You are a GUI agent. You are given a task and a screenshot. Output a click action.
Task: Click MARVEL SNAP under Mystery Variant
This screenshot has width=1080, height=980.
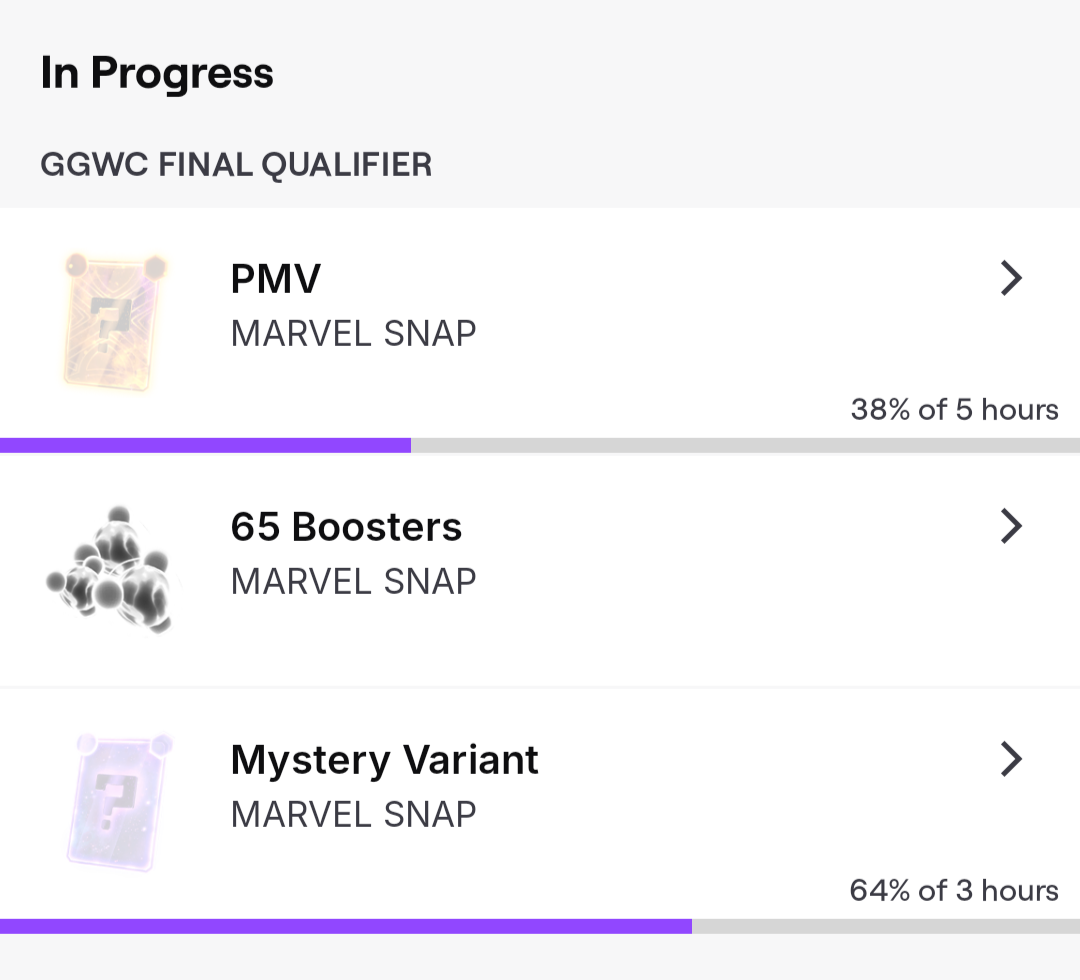coord(353,814)
